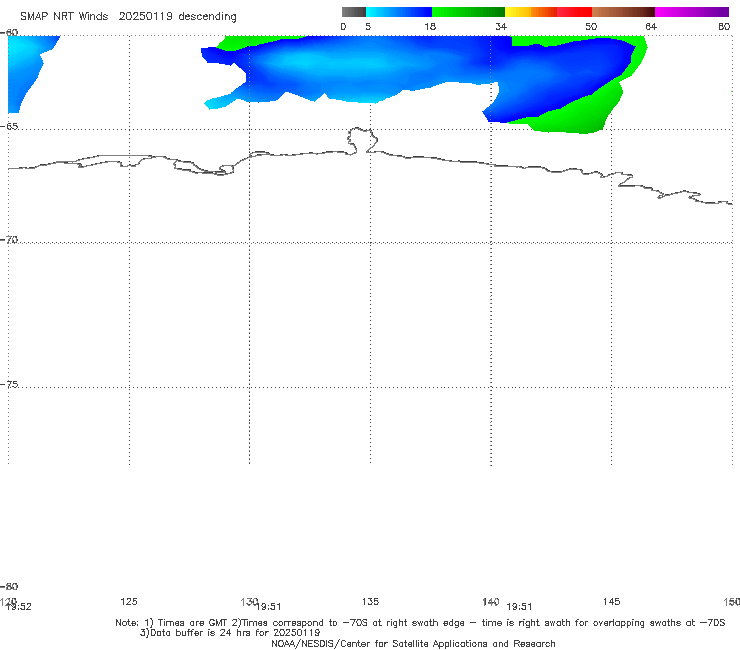The width and height of the screenshot is (740, 650).
Task: Click the green segment of the wind color bar
Action: (468, 12)
